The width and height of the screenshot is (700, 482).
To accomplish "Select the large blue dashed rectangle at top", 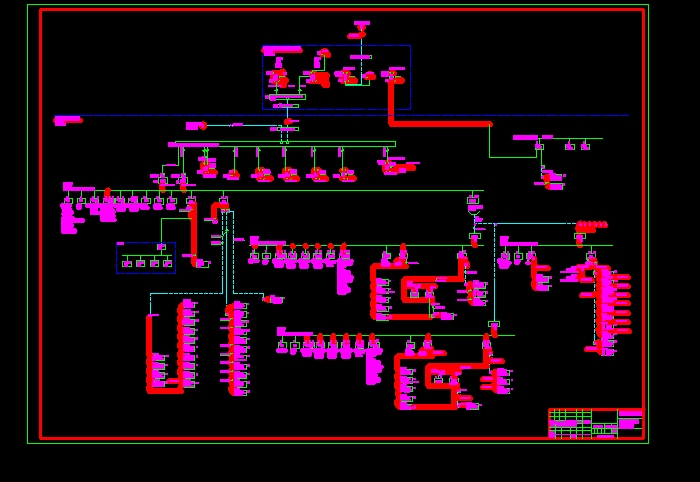I will click(x=337, y=77).
